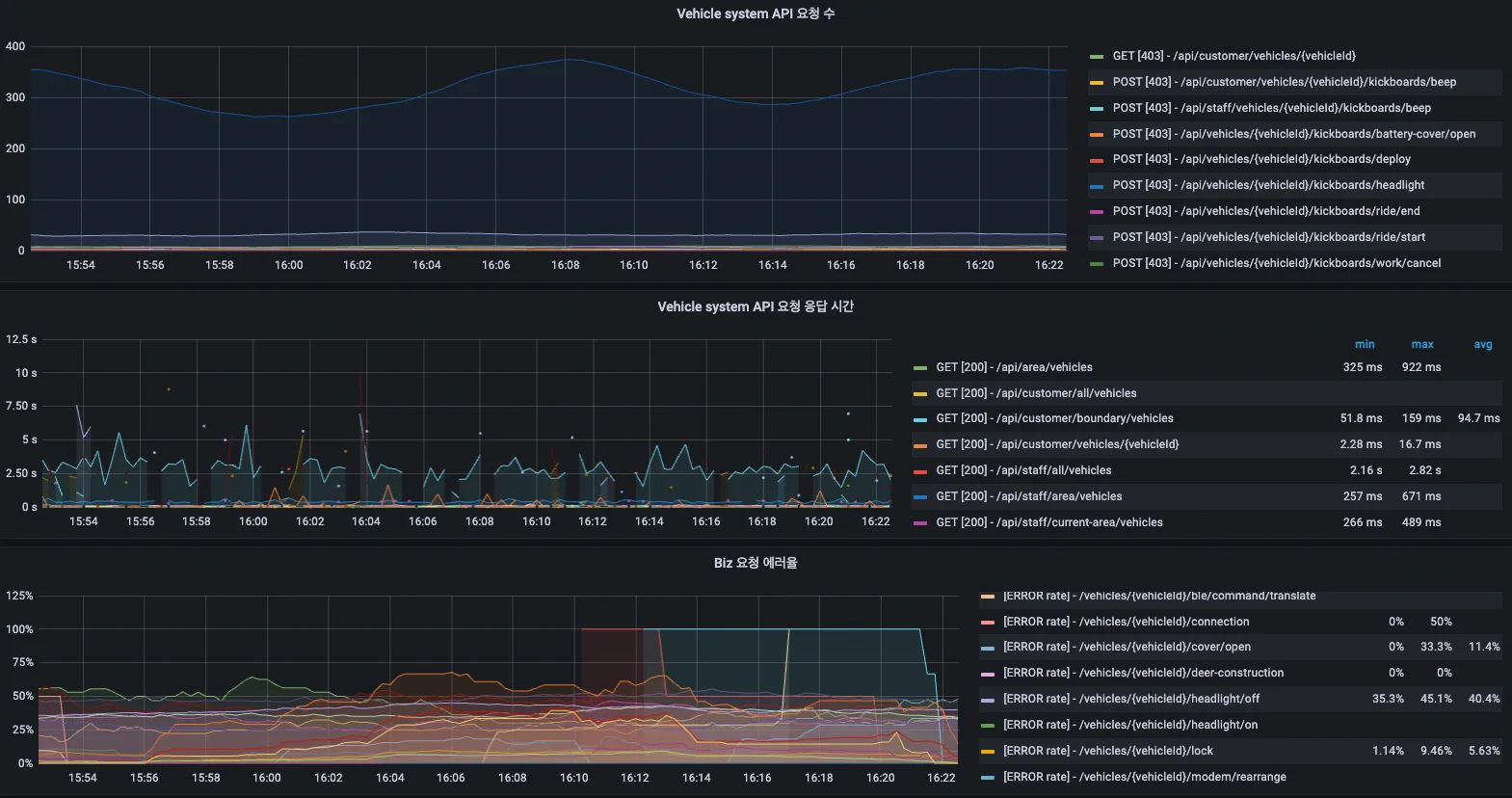Screen dimensions: 1512x798
Task: Sort response time legend by max column
Action: [x=1422, y=344]
